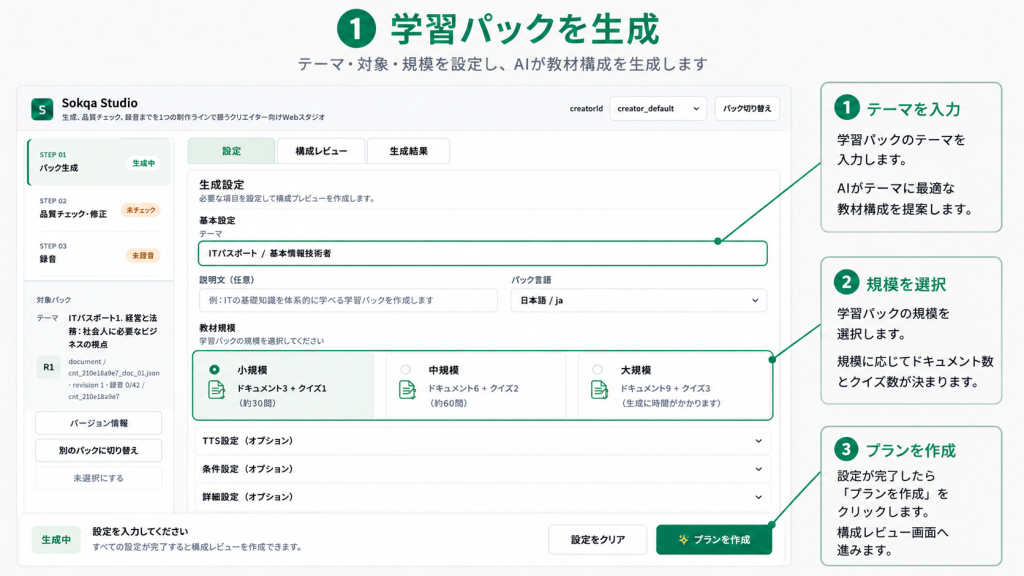
Task: Open the パック言語 dropdown
Action: (638, 300)
